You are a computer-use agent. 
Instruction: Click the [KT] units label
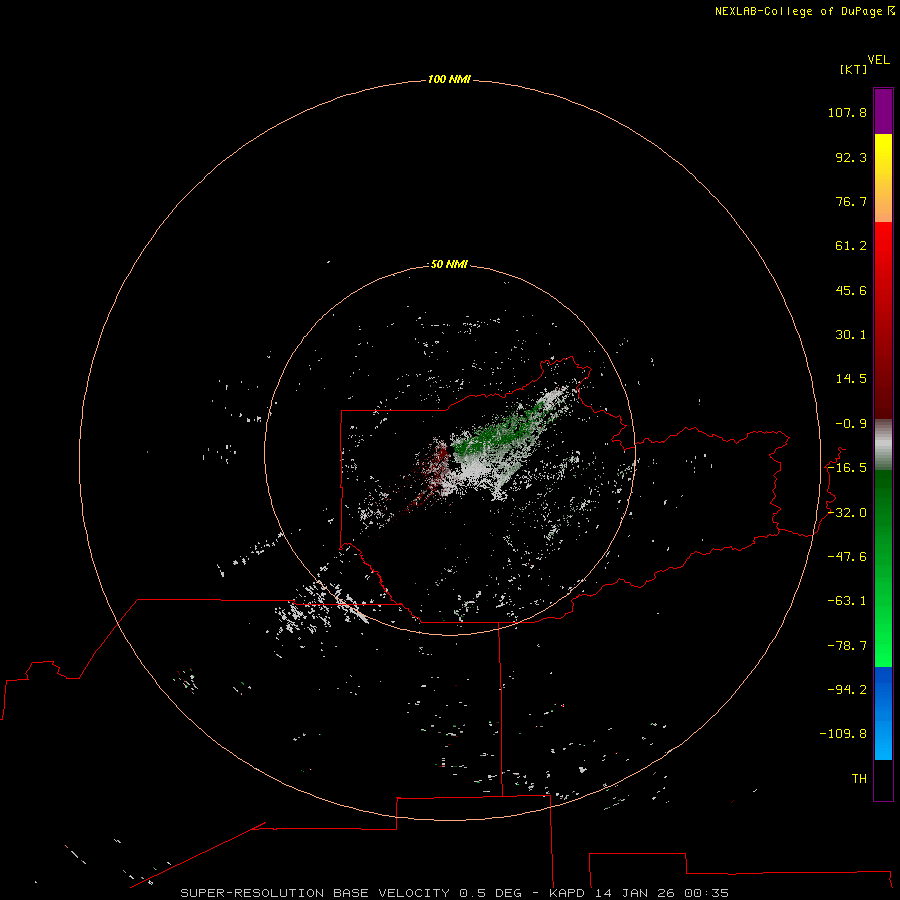854,69
